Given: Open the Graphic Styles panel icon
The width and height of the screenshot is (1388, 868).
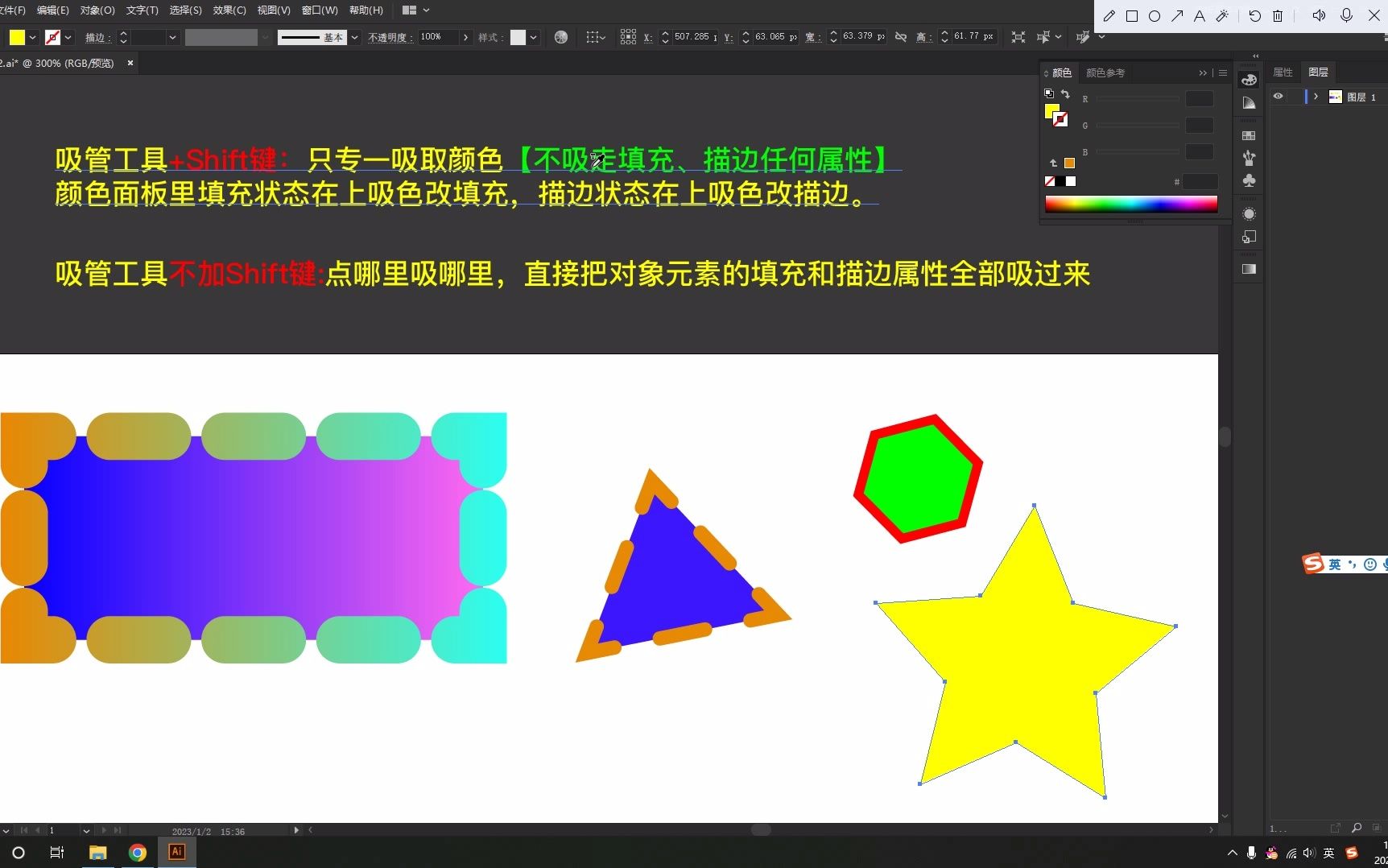Looking at the screenshot, I should point(1249,237).
